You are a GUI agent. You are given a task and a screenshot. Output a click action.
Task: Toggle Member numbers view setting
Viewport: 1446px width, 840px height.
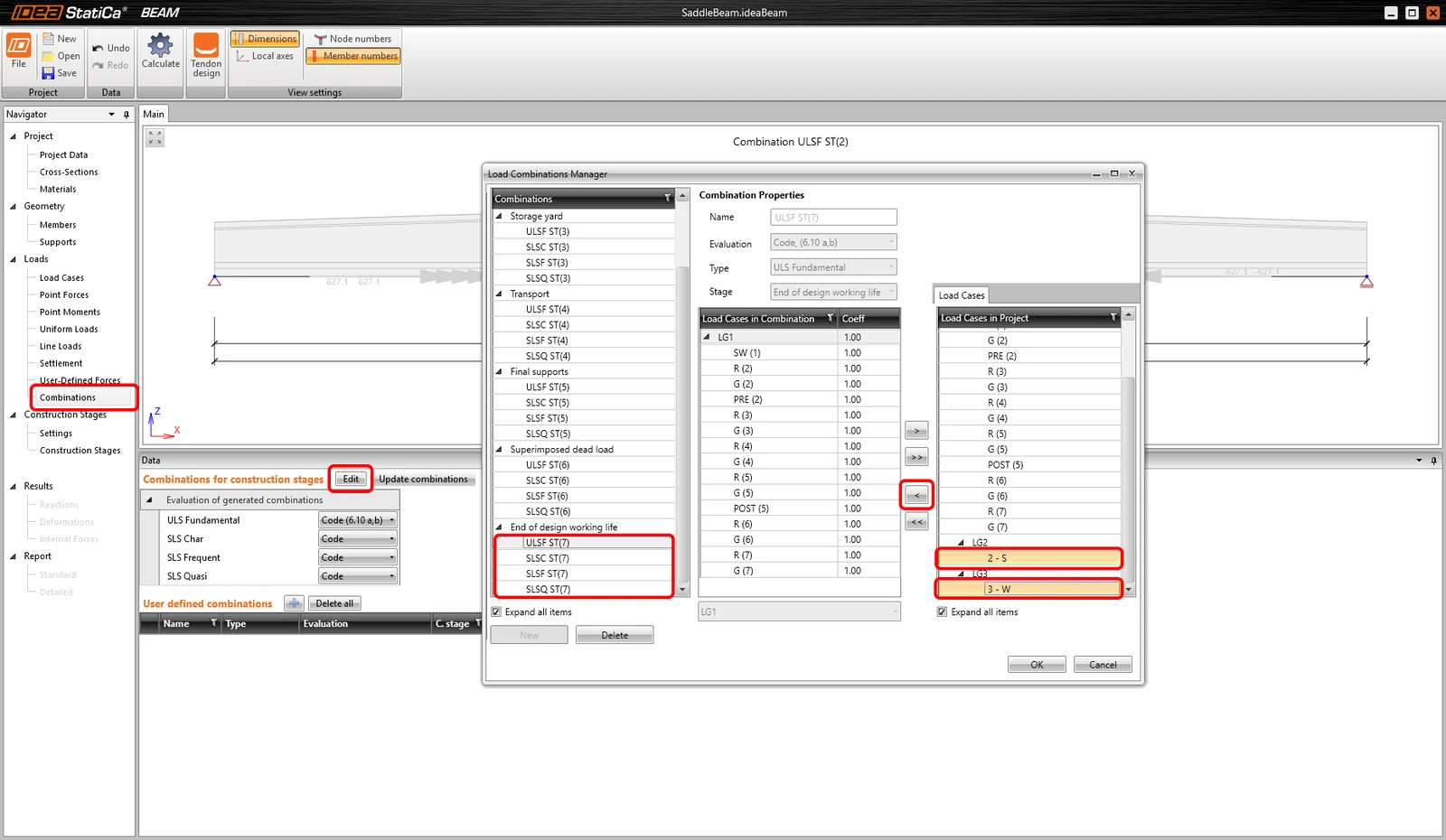(353, 56)
